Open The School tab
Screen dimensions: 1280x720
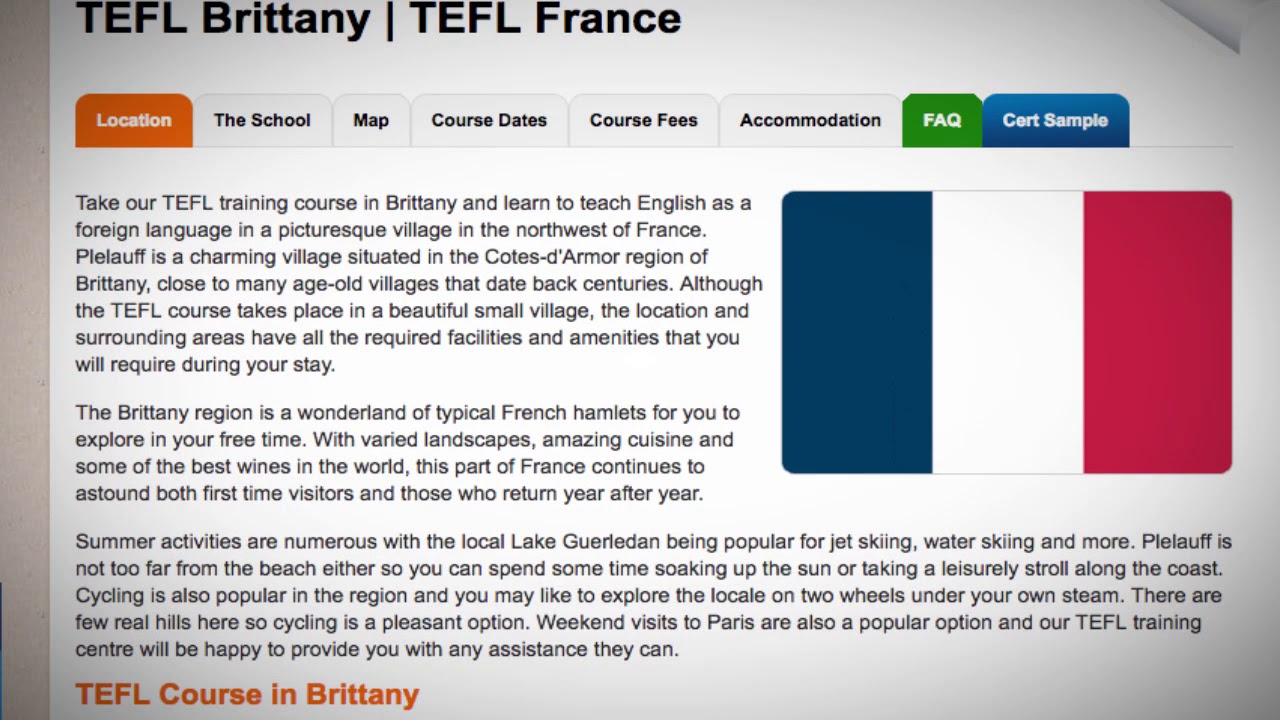(x=262, y=120)
